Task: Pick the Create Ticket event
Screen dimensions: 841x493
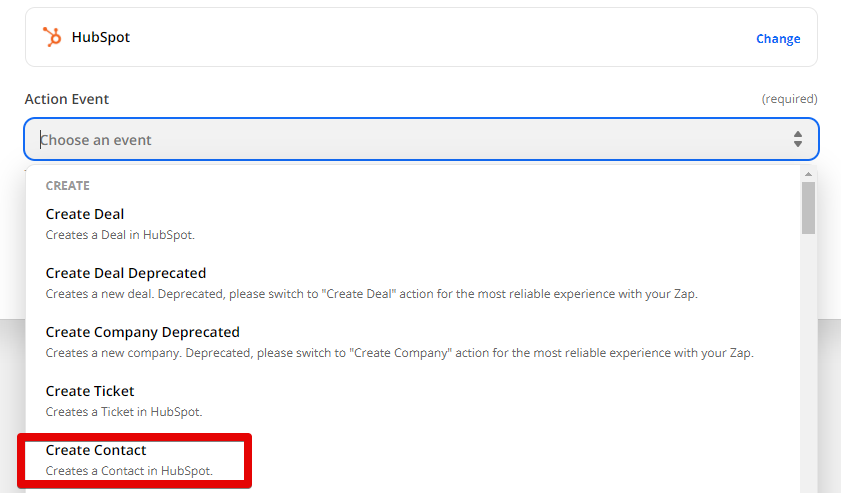Action: 412,401
